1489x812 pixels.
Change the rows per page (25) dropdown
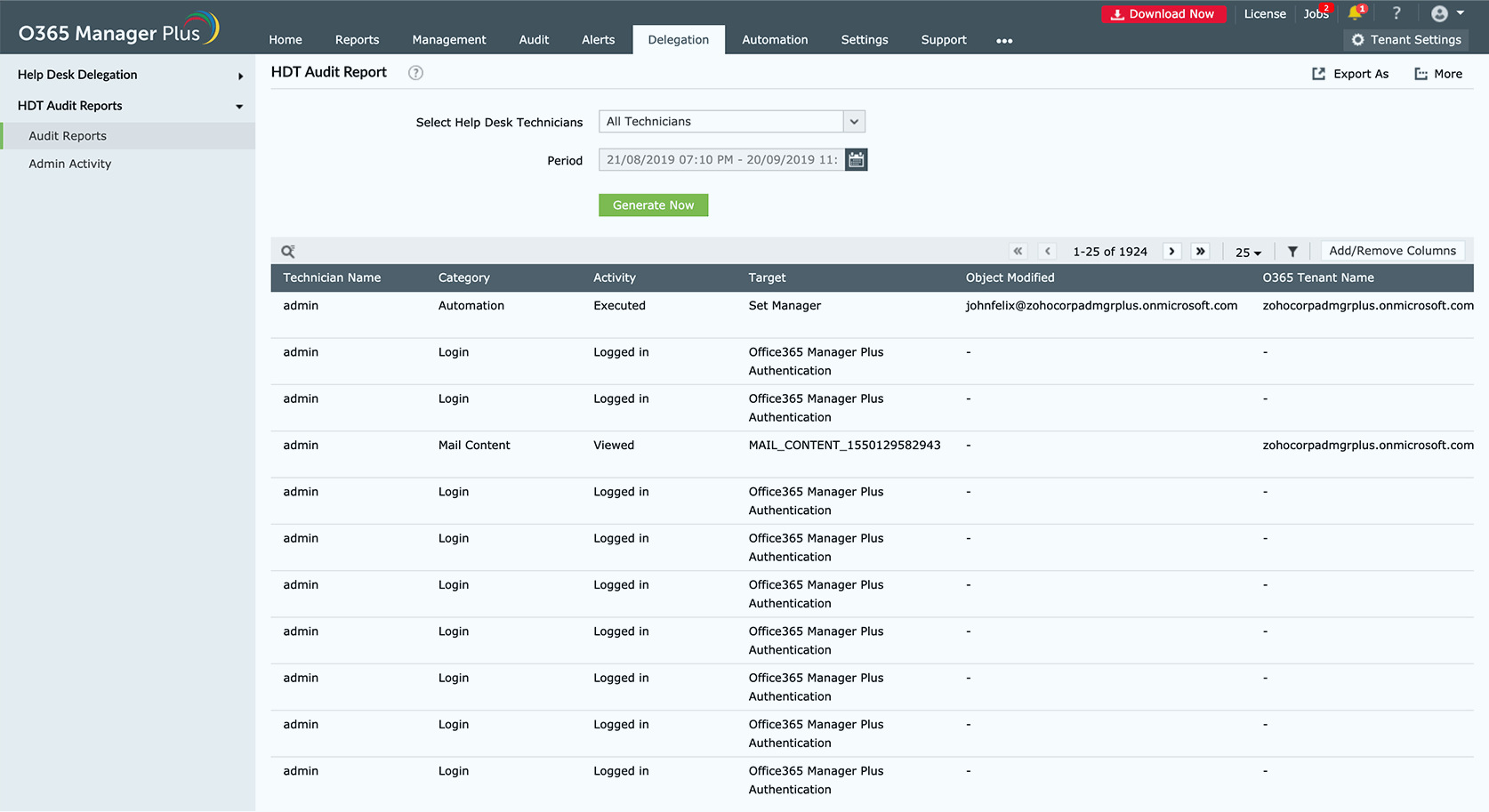1248,253
